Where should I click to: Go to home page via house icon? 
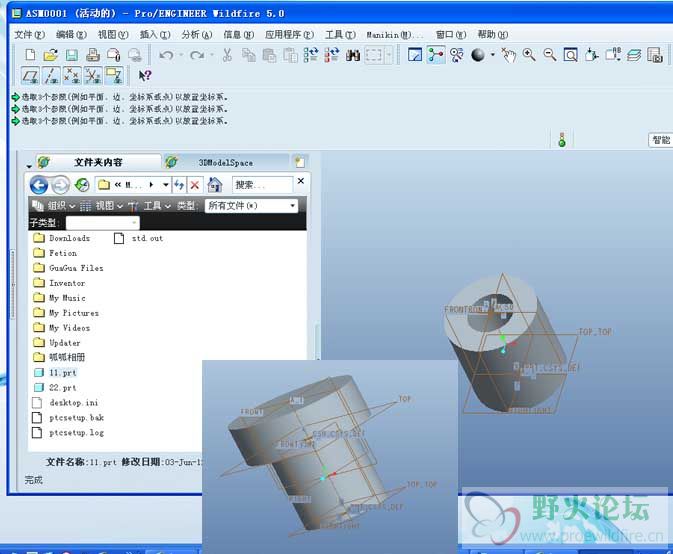tap(214, 185)
